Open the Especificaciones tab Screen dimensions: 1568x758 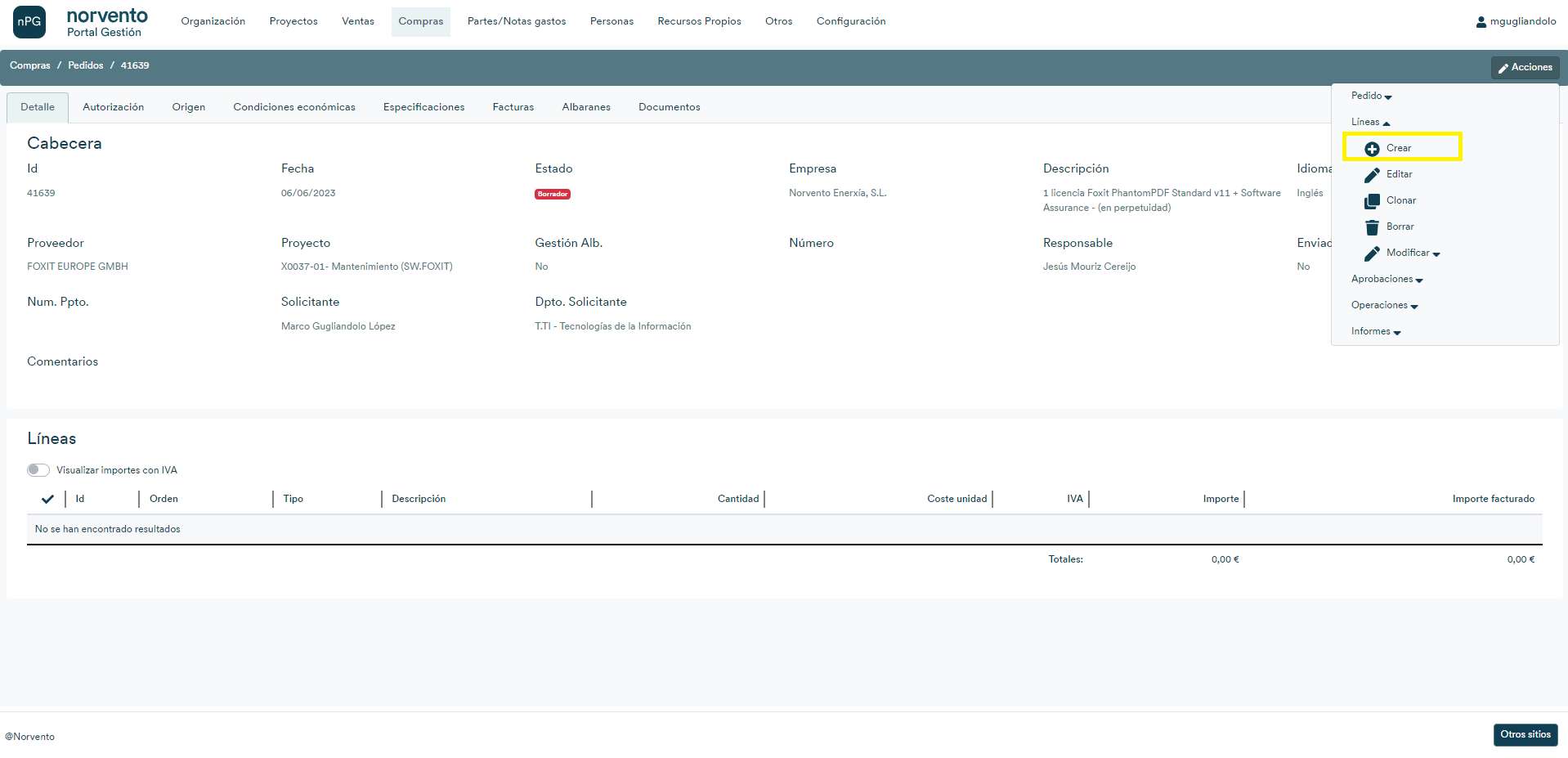423,107
